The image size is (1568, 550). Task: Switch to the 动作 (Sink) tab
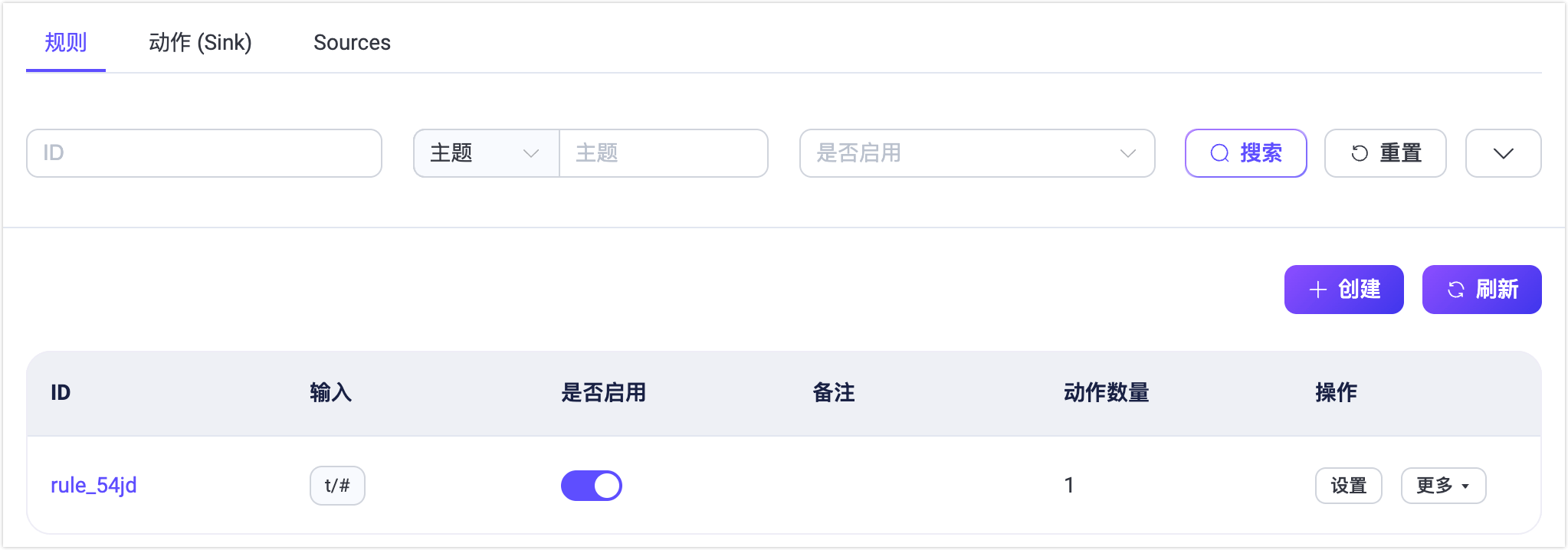(x=200, y=43)
